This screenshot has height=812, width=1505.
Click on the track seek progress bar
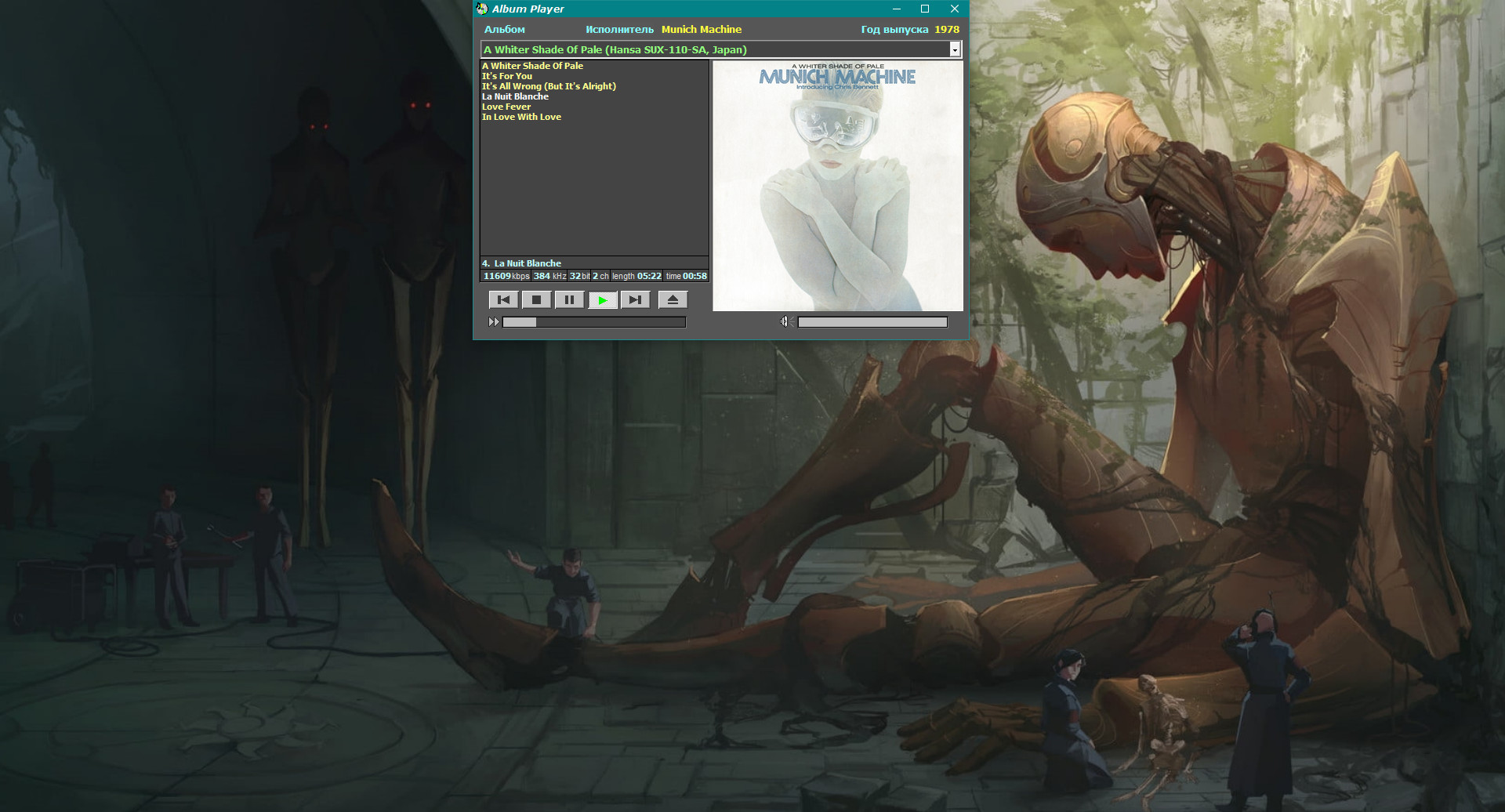click(x=594, y=322)
